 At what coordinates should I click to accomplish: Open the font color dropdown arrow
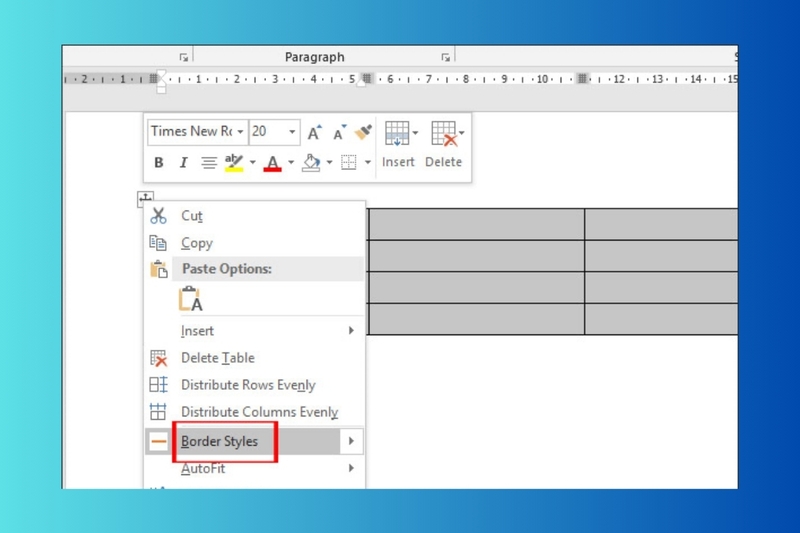click(291, 163)
